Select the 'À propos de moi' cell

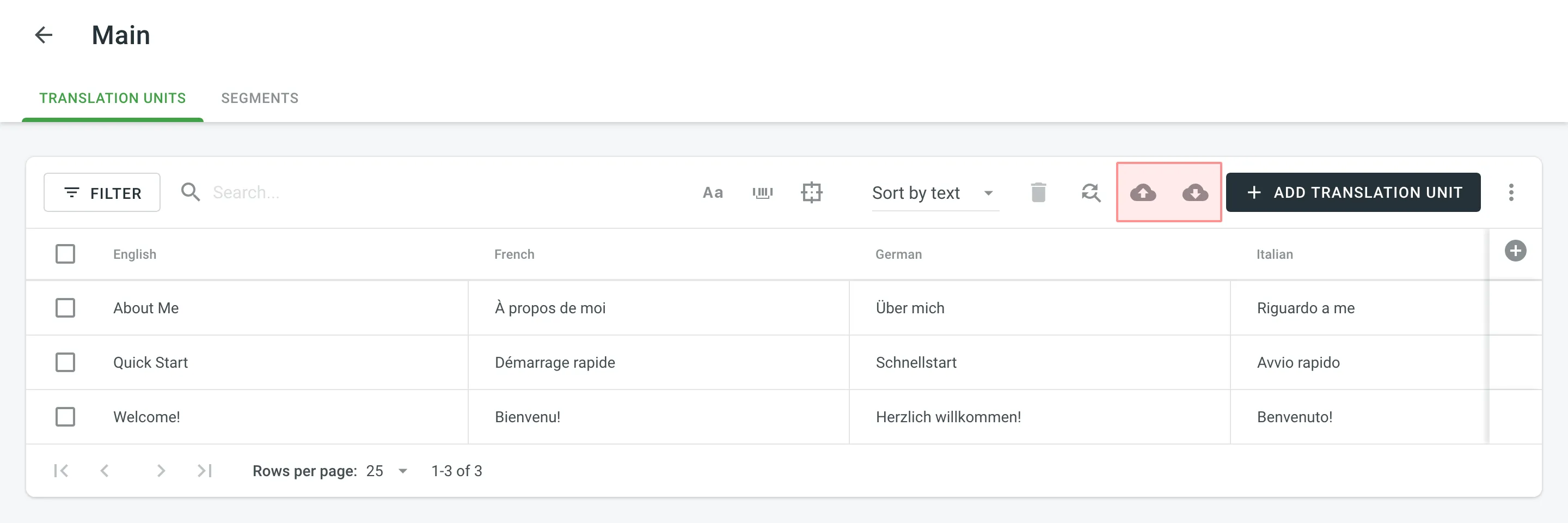659,308
